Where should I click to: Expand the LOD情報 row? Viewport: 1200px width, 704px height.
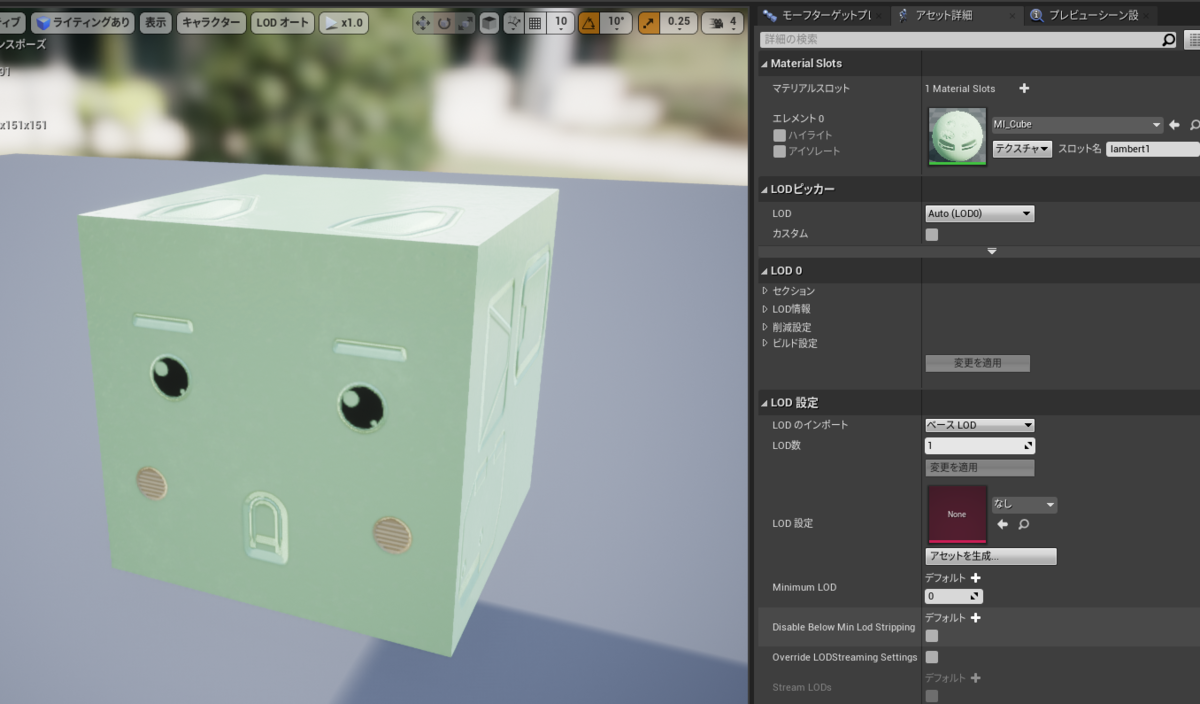point(765,309)
